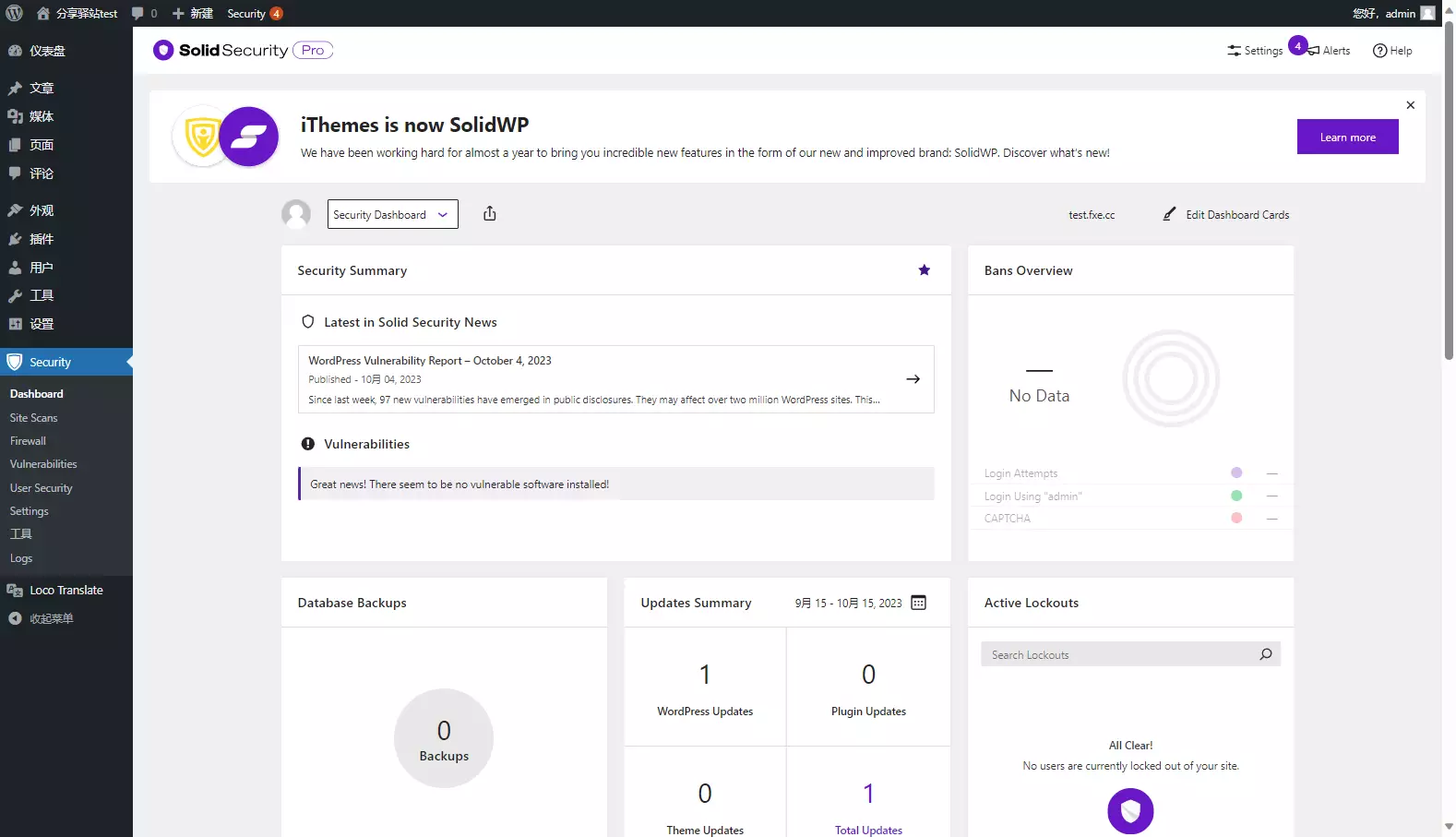Click the share dashboard icon
This screenshot has width=1456, height=837.
[x=490, y=214]
